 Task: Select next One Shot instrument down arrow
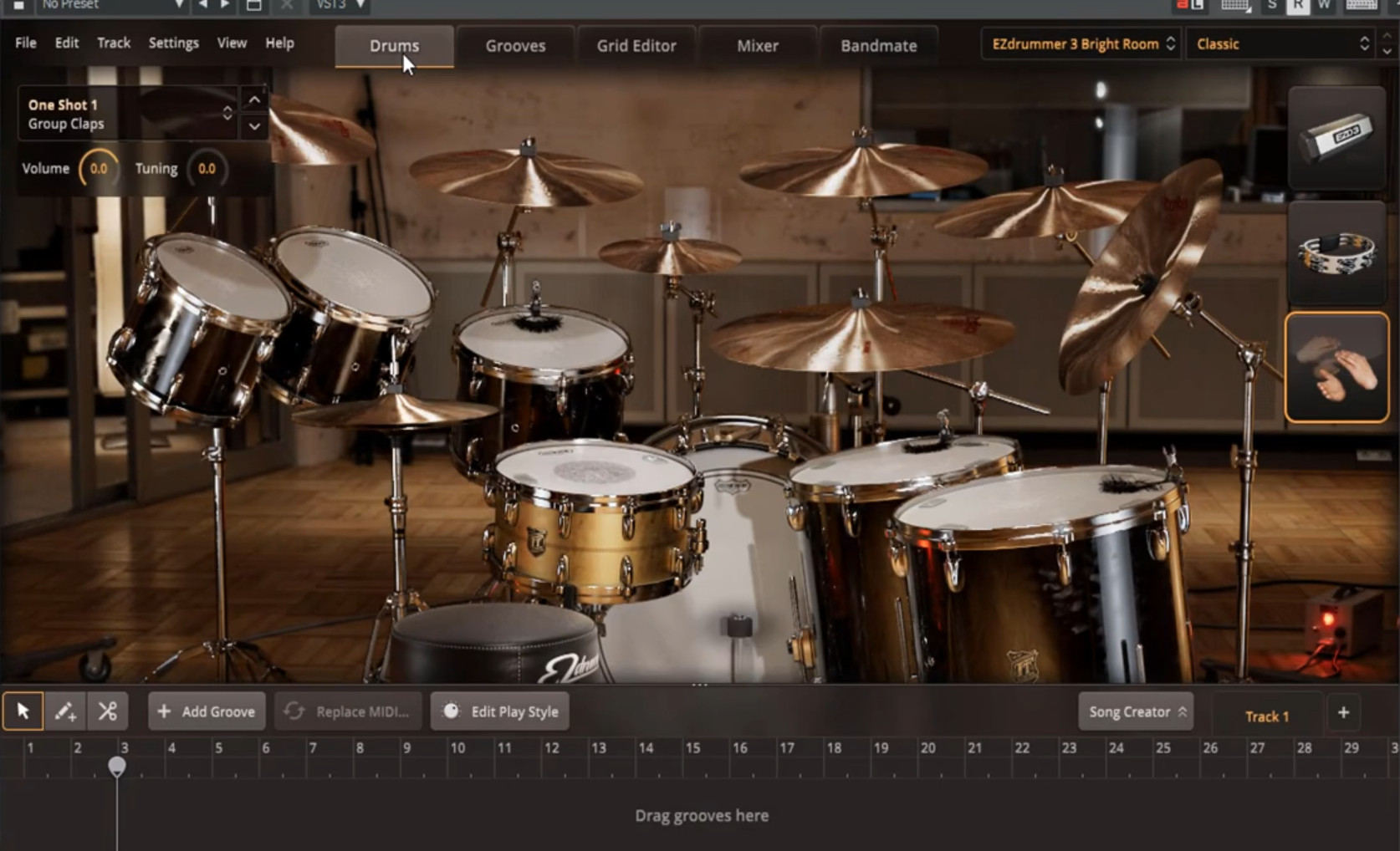tap(254, 127)
